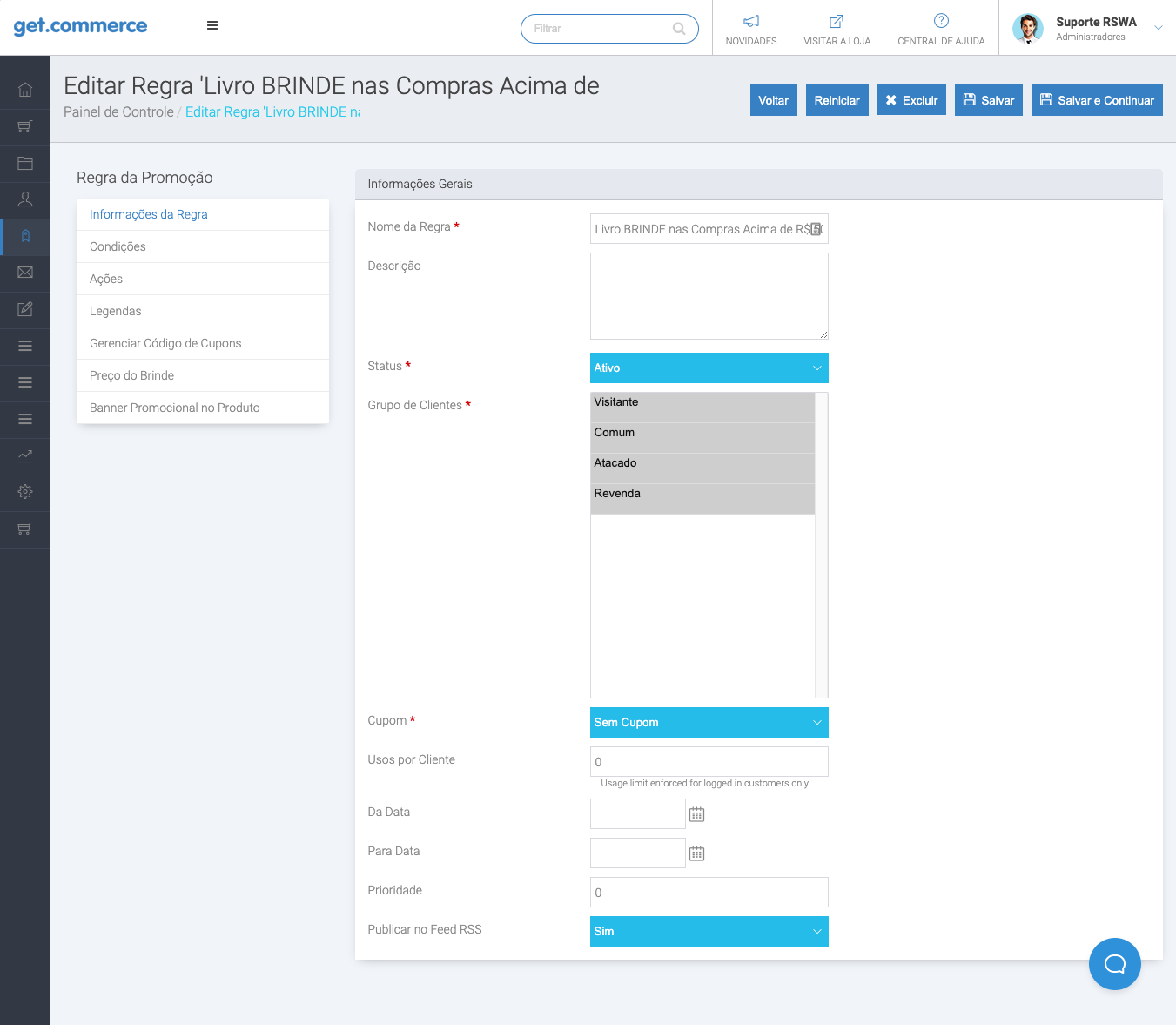Image resolution: width=1176 pixels, height=1025 pixels.
Task: Click the Salvar e Continuar button
Action: 1096,100
